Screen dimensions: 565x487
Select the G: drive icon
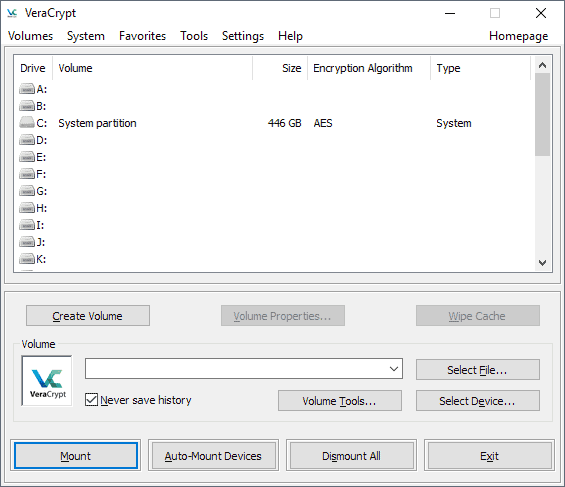(27, 191)
